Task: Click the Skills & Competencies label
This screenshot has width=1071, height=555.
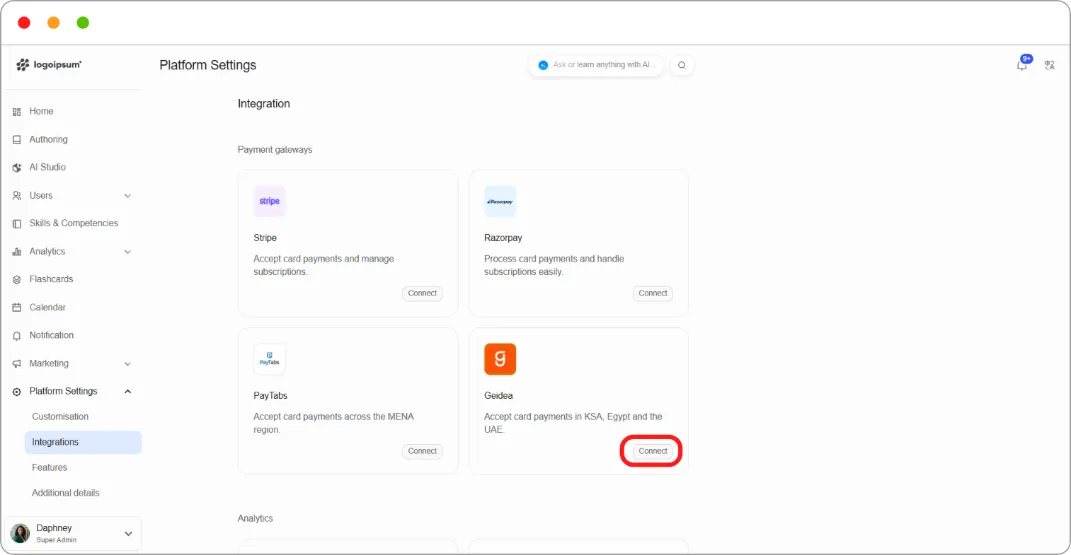Action: [x=74, y=223]
